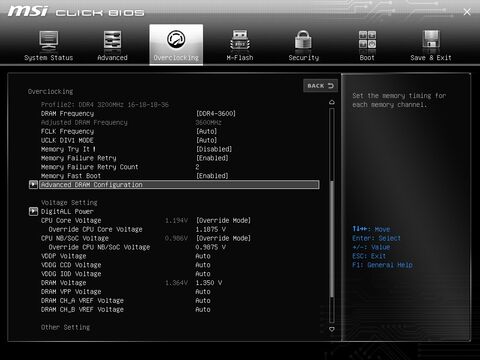Toggle Memory Failure Retry [Enabled] setting

[x=212, y=158]
